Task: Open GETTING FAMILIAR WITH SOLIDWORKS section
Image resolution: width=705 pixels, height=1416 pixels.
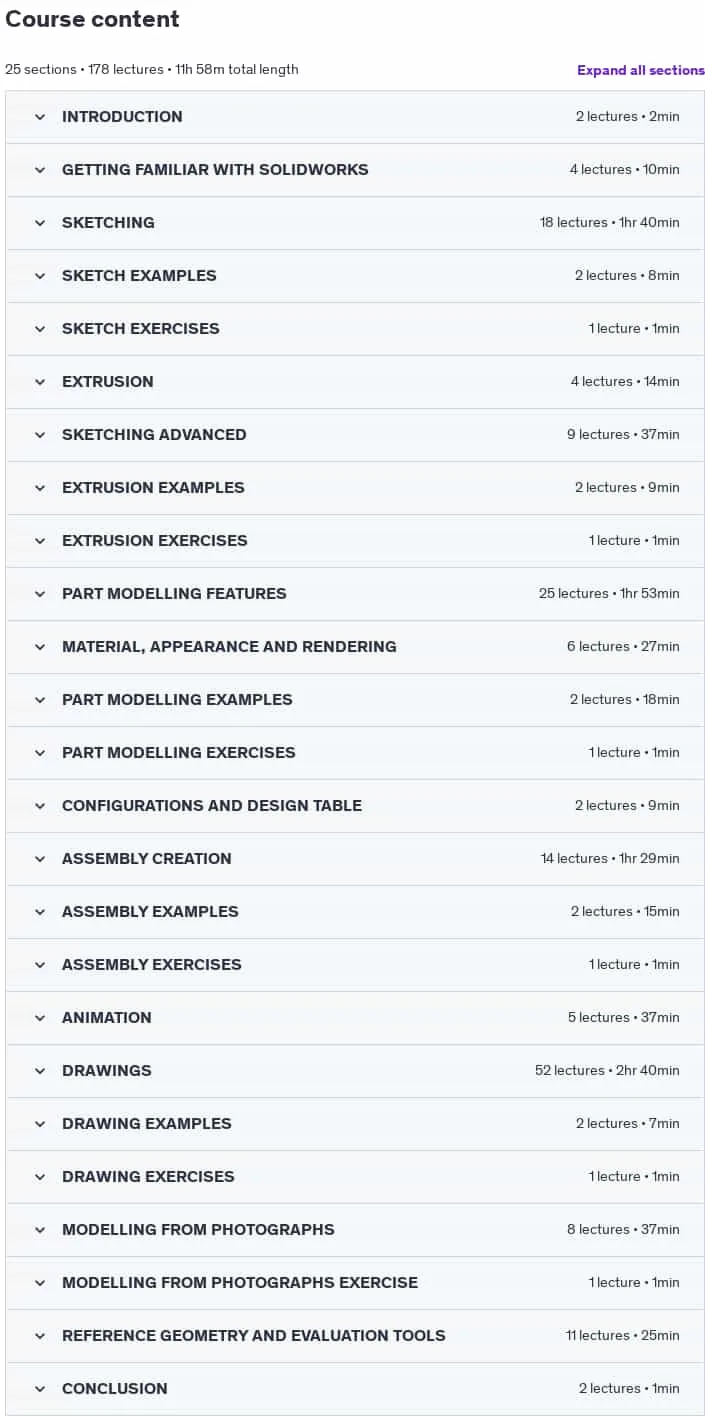Action: (x=355, y=170)
